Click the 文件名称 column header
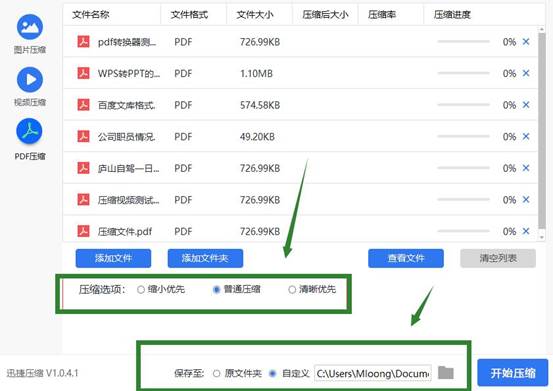 point(91,15)
